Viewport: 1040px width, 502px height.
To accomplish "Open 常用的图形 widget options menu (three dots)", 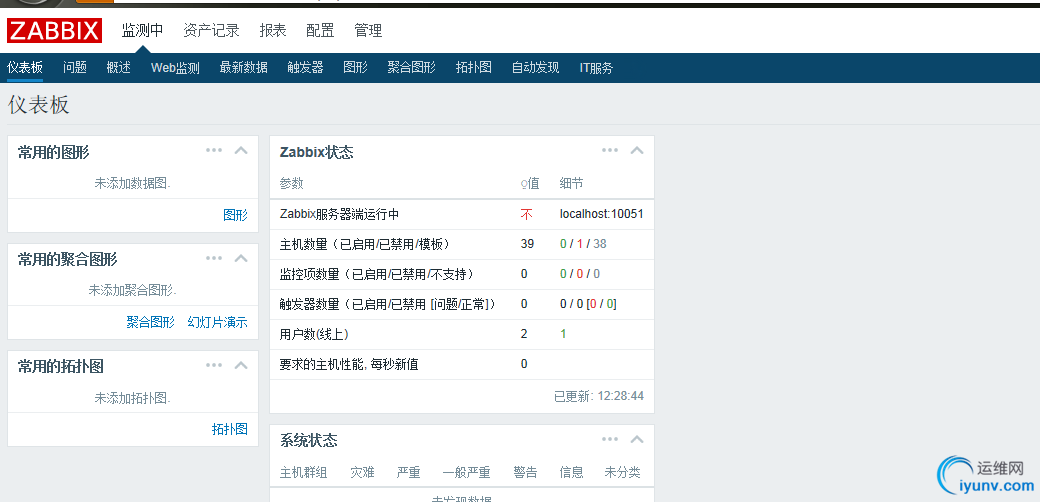I will click(x=214, y=151).
